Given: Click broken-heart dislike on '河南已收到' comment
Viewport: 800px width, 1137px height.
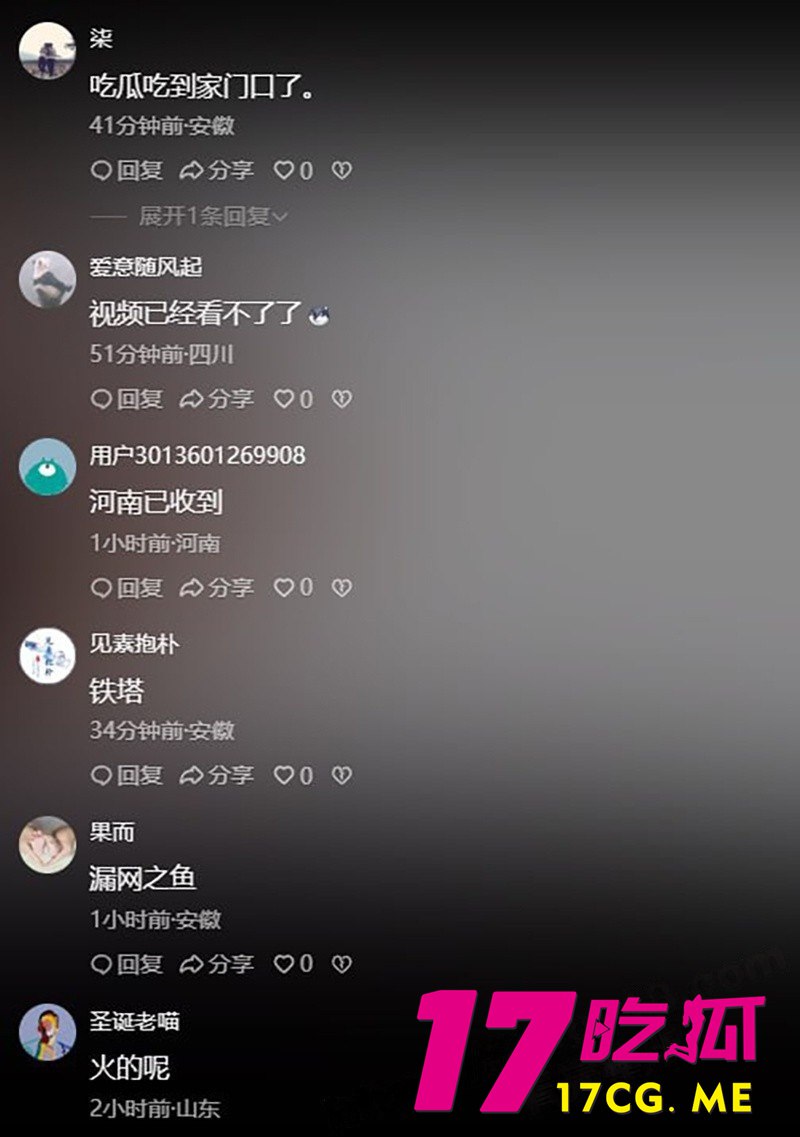Looking at the screenshot, I should [342, 587].
